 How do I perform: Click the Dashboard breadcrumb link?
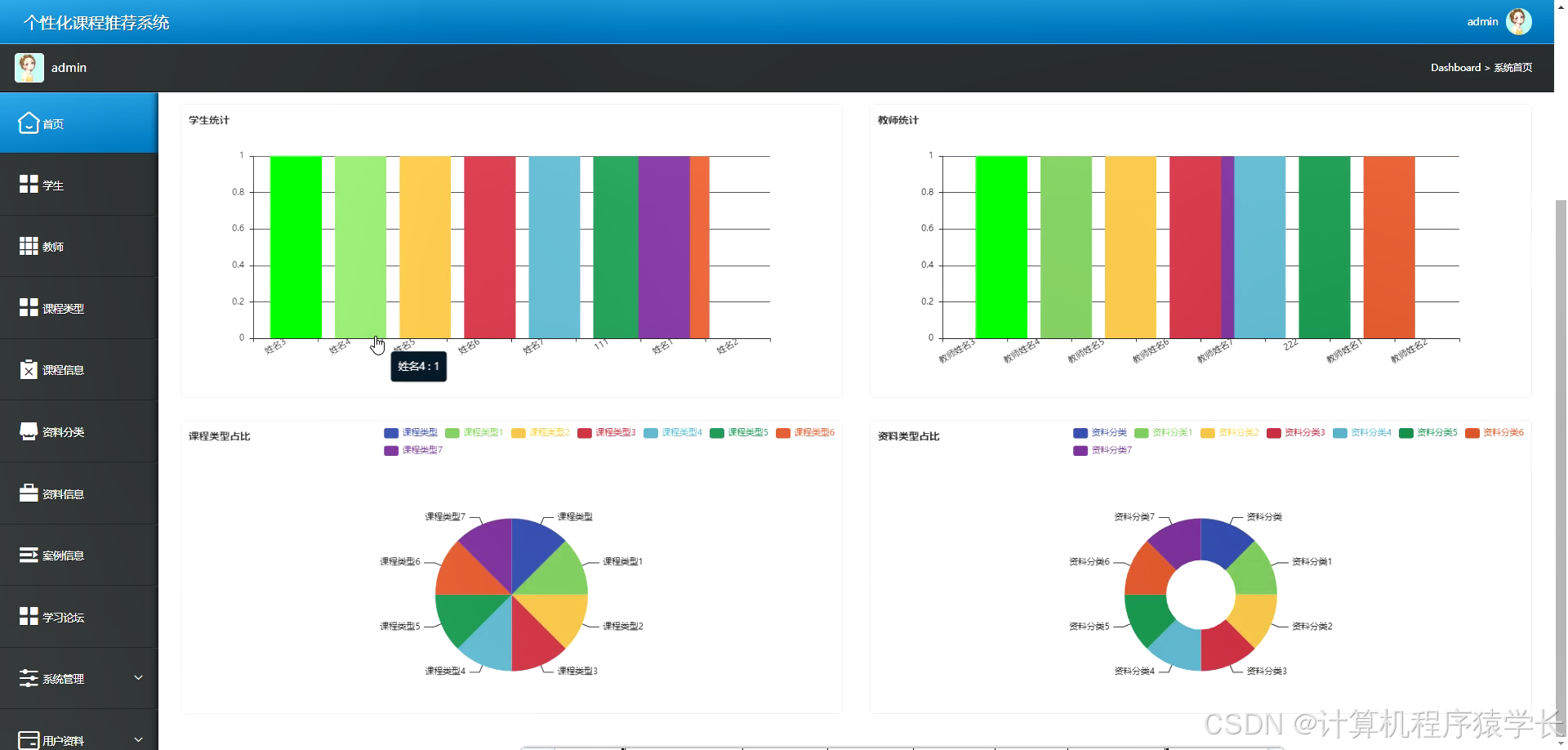coord(1455,68)
